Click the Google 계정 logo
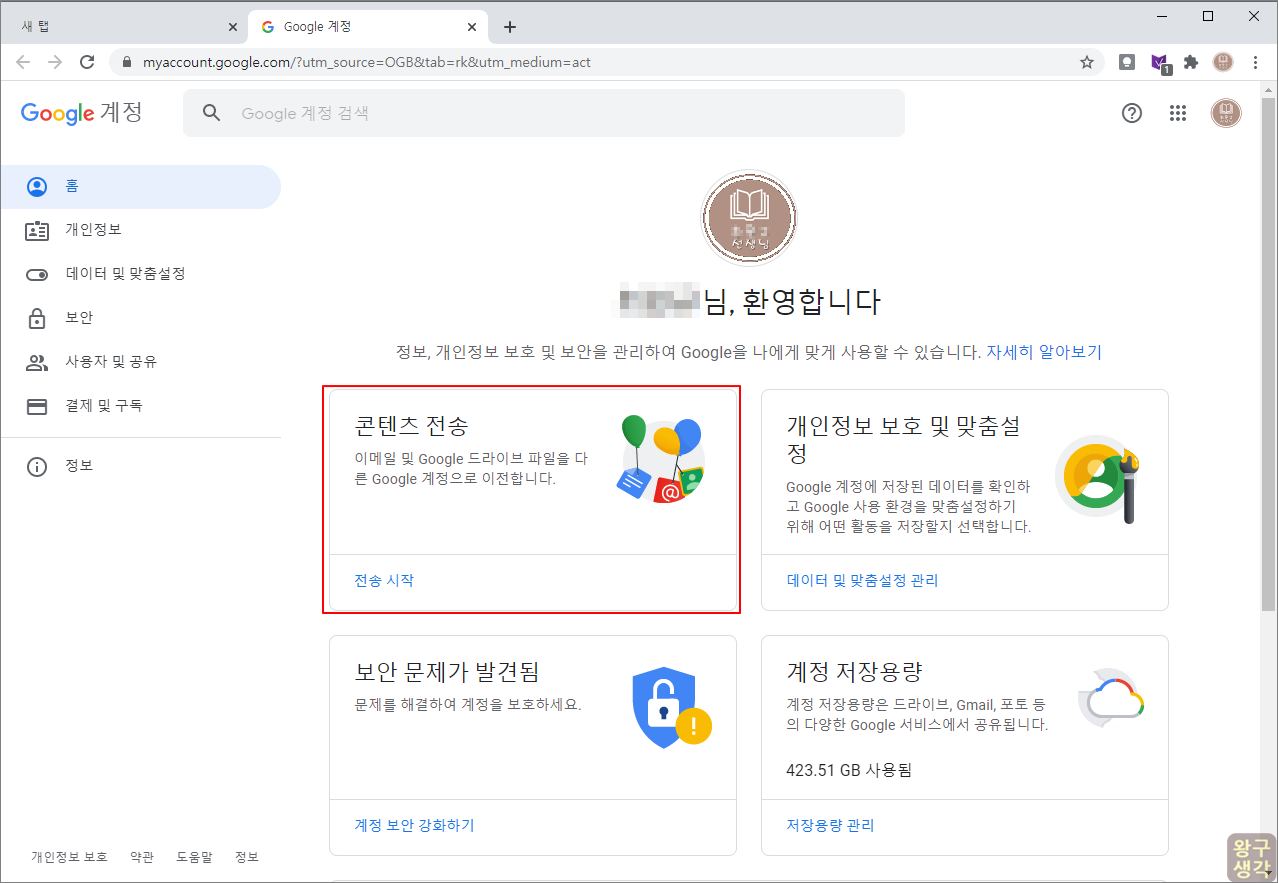 [x=82, y=113]
